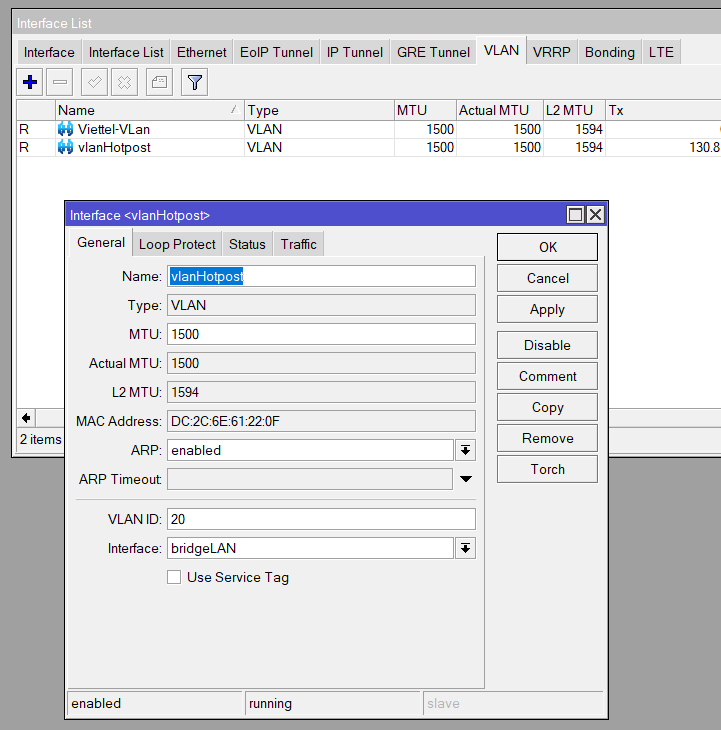The width and height of the screenshot is (721, 730).
Task: Switch to the Loop Protect tab
Action: [177, 244]
